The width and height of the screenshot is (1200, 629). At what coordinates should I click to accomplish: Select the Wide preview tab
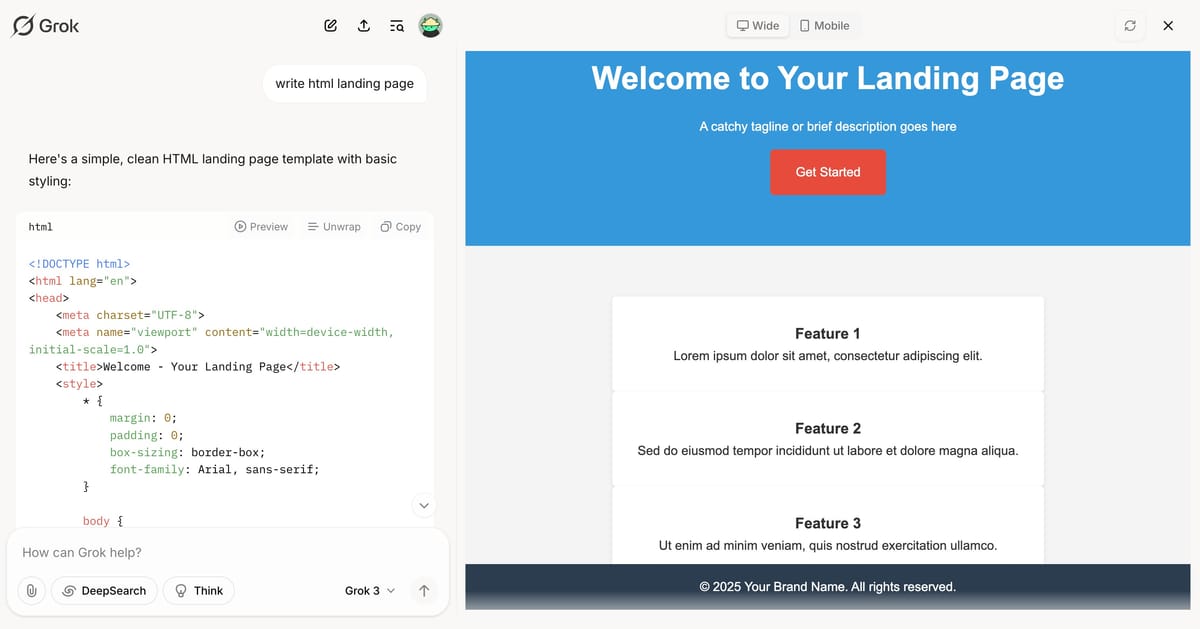click(x=757, y=25)
